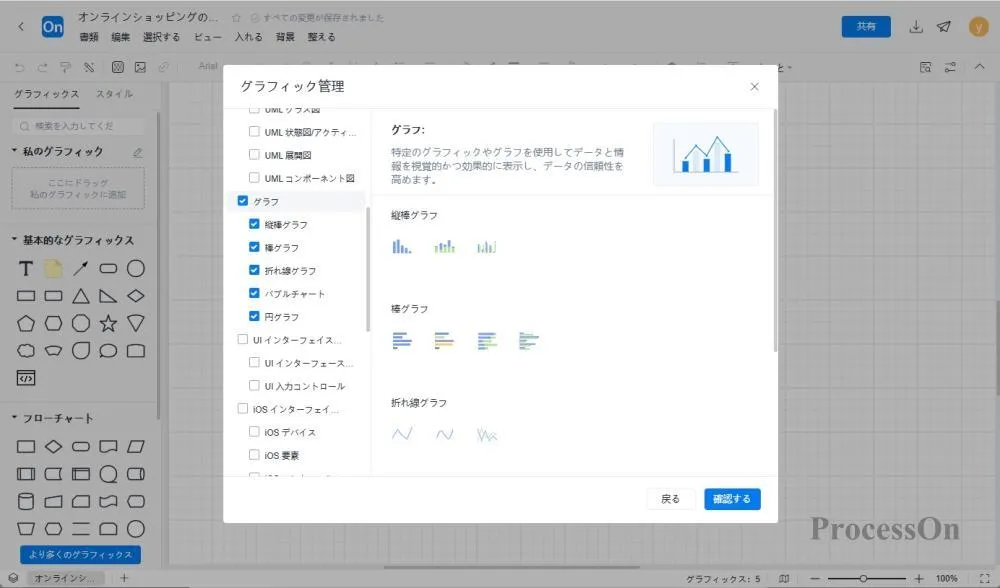Collapse the 基本的なグラフィックス section
This screenshot has height=588, width=1000.
[15, 240]
